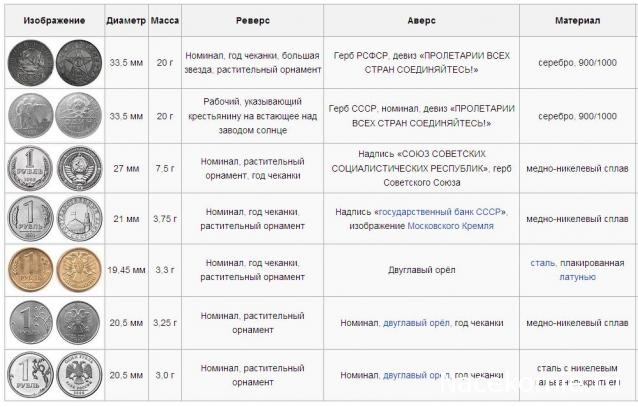Click the «Аверс» column header

pos(422,20)
